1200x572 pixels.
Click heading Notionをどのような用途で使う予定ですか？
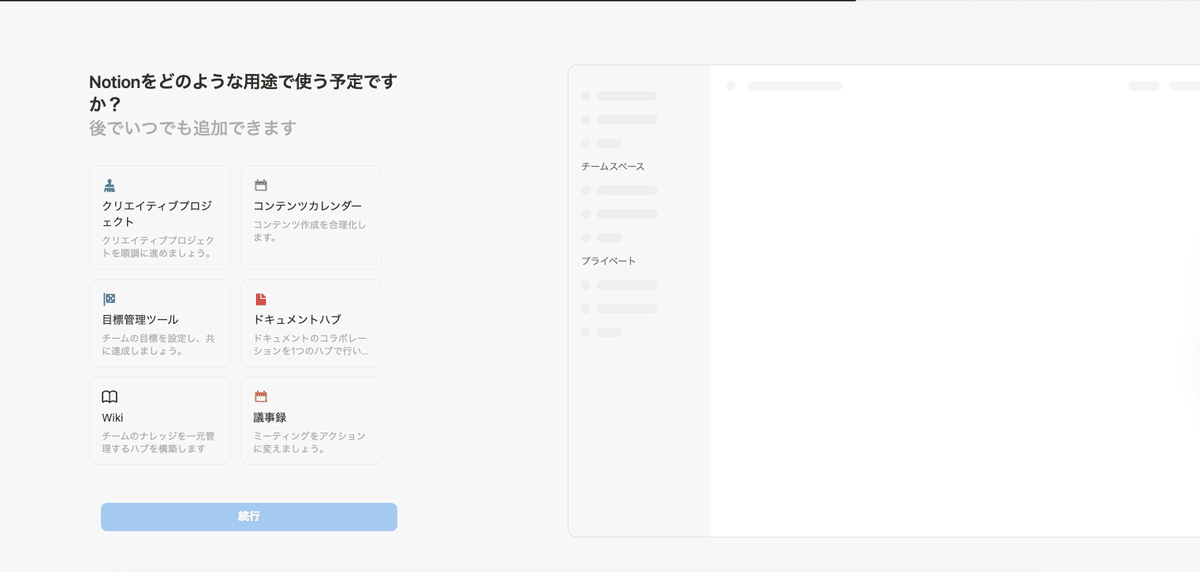coord(243,92)
